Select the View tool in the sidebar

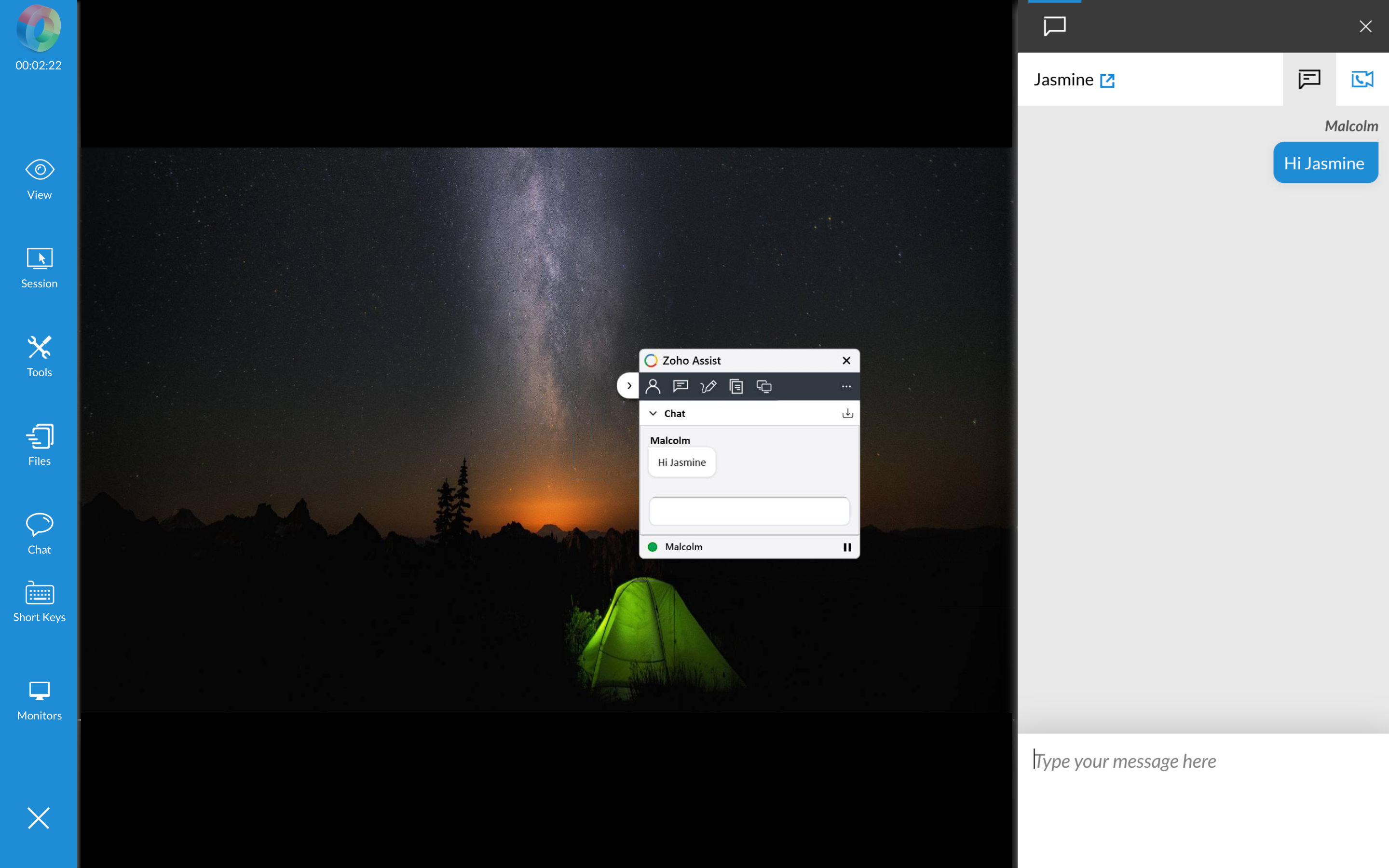coord(39,178)
